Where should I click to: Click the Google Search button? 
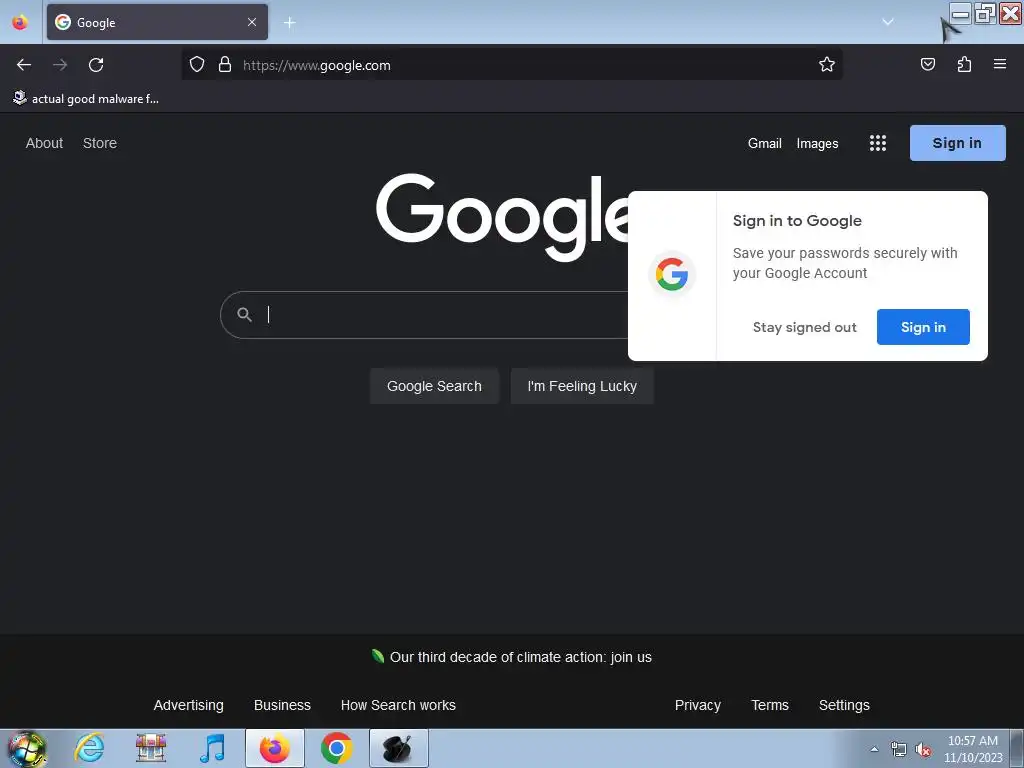tap(434, 386)
